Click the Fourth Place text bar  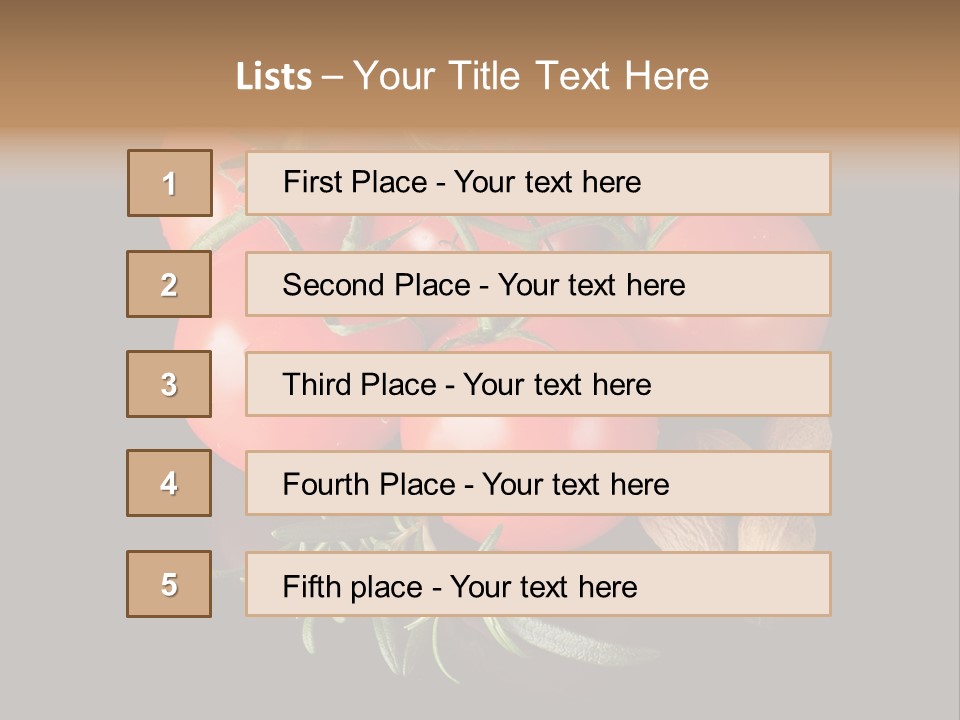(x=538, y=483)
